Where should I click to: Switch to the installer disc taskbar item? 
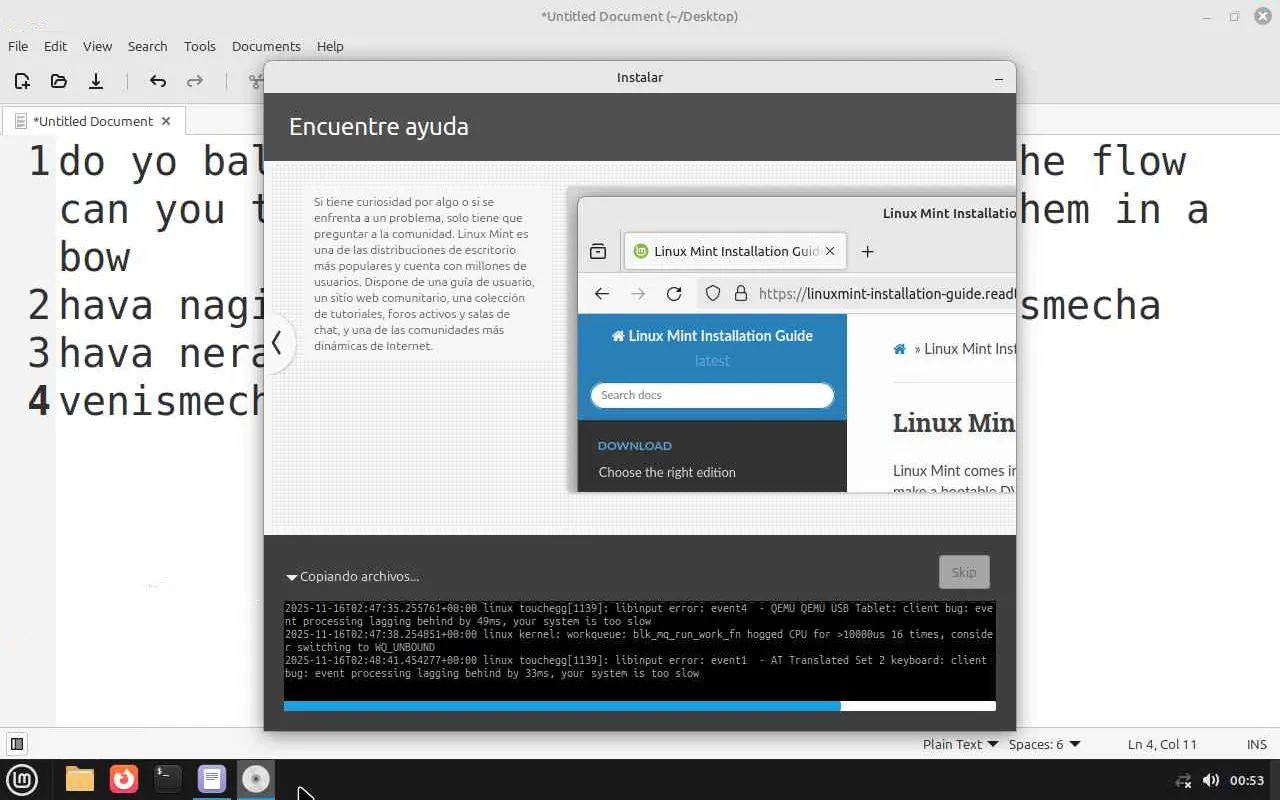[x=256, y=779]
